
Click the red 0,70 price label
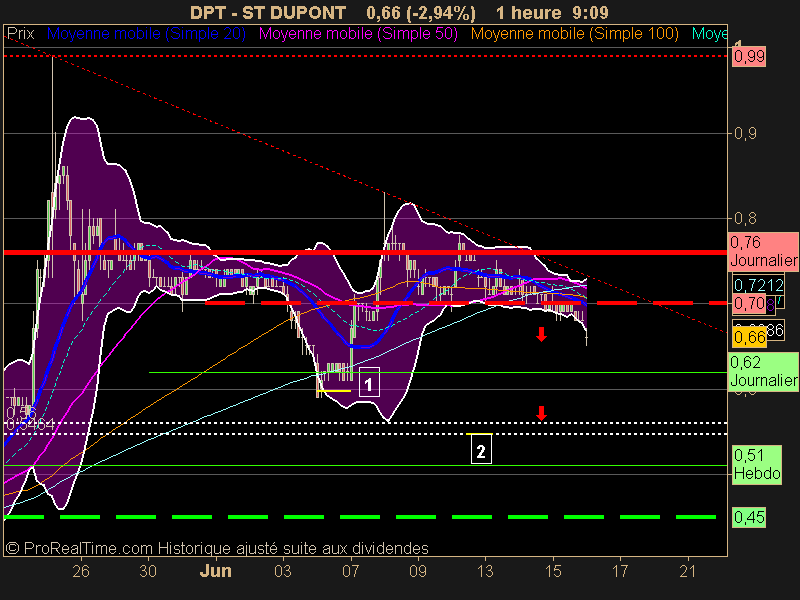coord(751,304)
